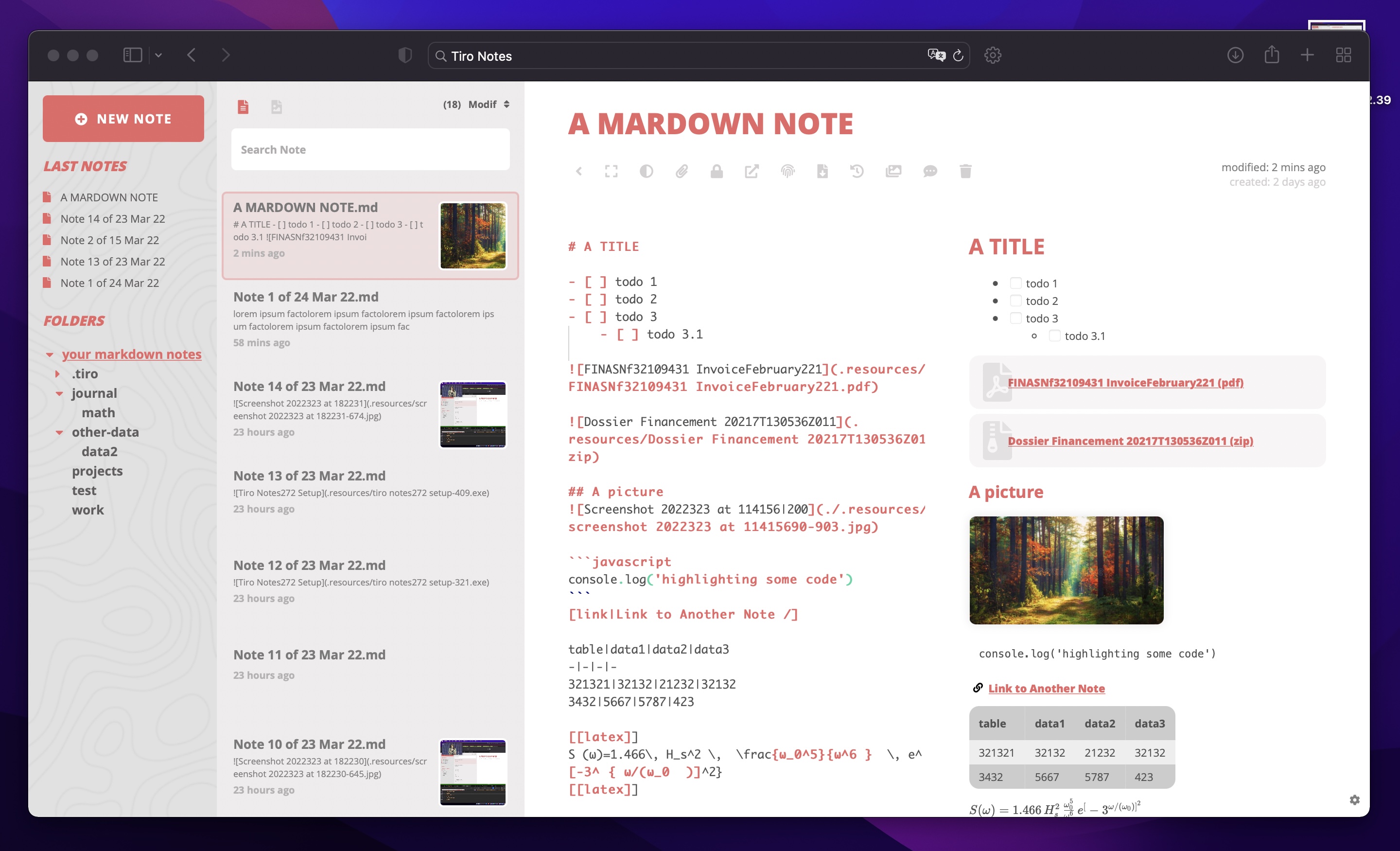Collapse the "journal" folder
This screenshot has height=851, width=1400.
(x=60, y=393)
